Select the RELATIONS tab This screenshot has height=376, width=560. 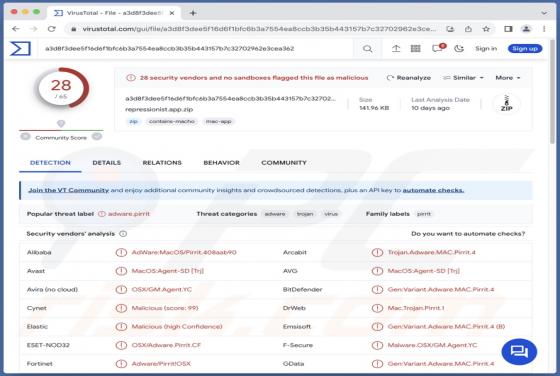pyautogui.click(x=162, y=163)
